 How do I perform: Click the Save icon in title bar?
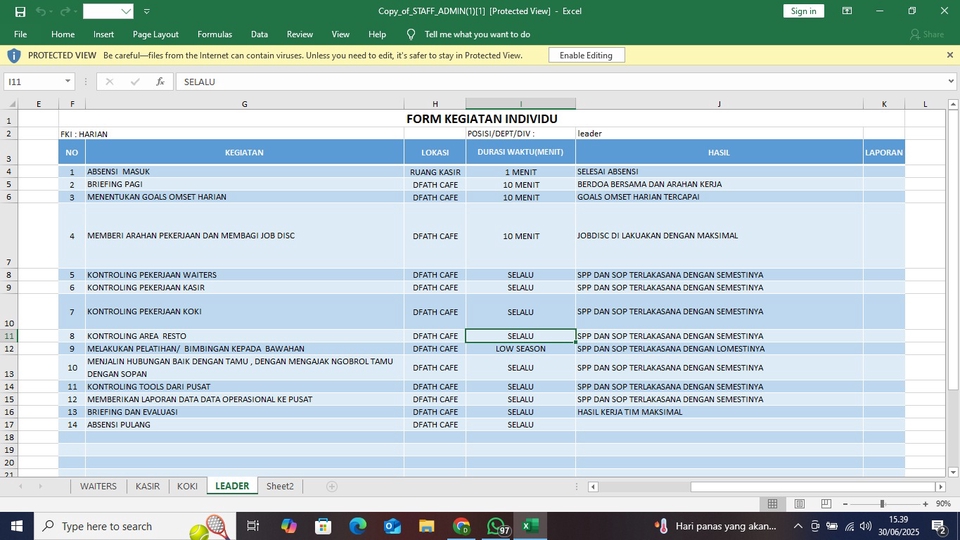[x=20, y=12]
